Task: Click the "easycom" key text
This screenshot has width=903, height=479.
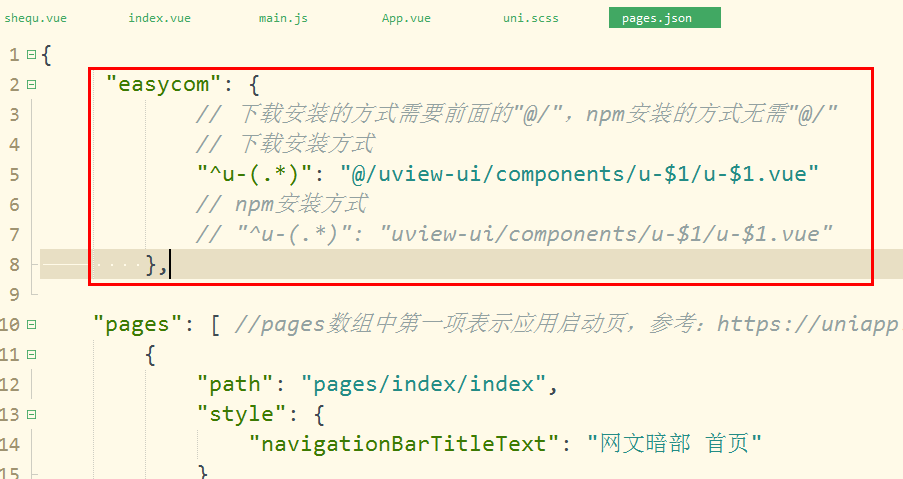Action: point(164,85)
